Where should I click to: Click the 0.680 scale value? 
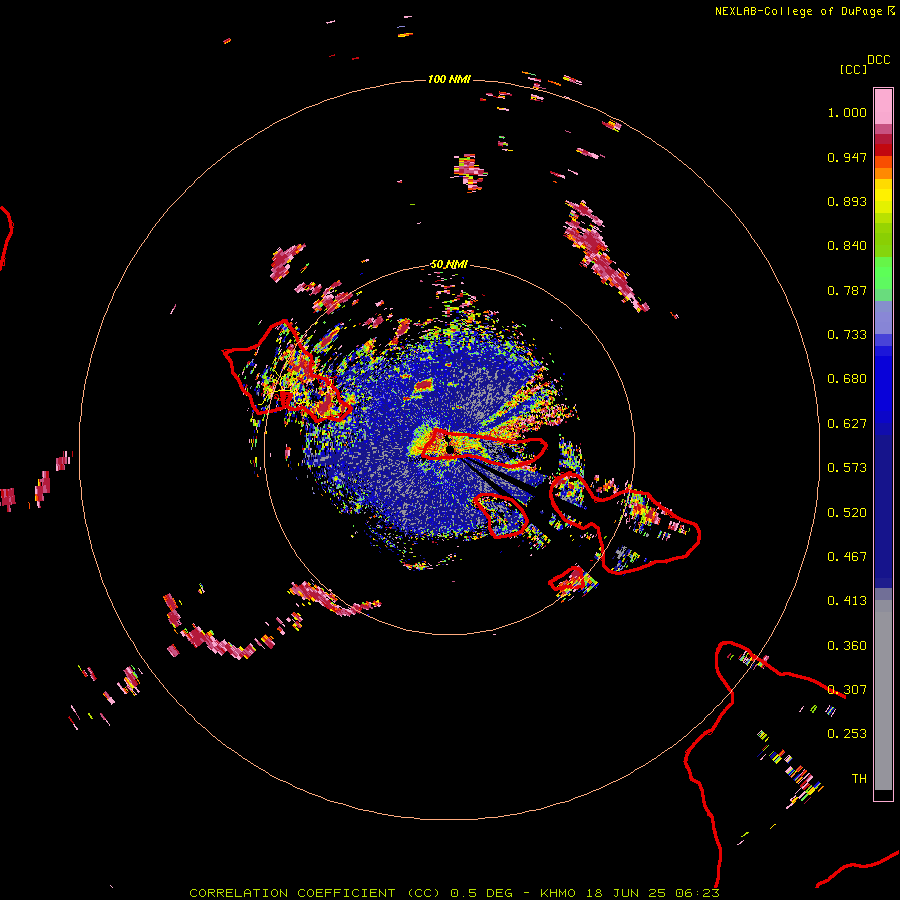pyautogui.click(x=847, y=379)
